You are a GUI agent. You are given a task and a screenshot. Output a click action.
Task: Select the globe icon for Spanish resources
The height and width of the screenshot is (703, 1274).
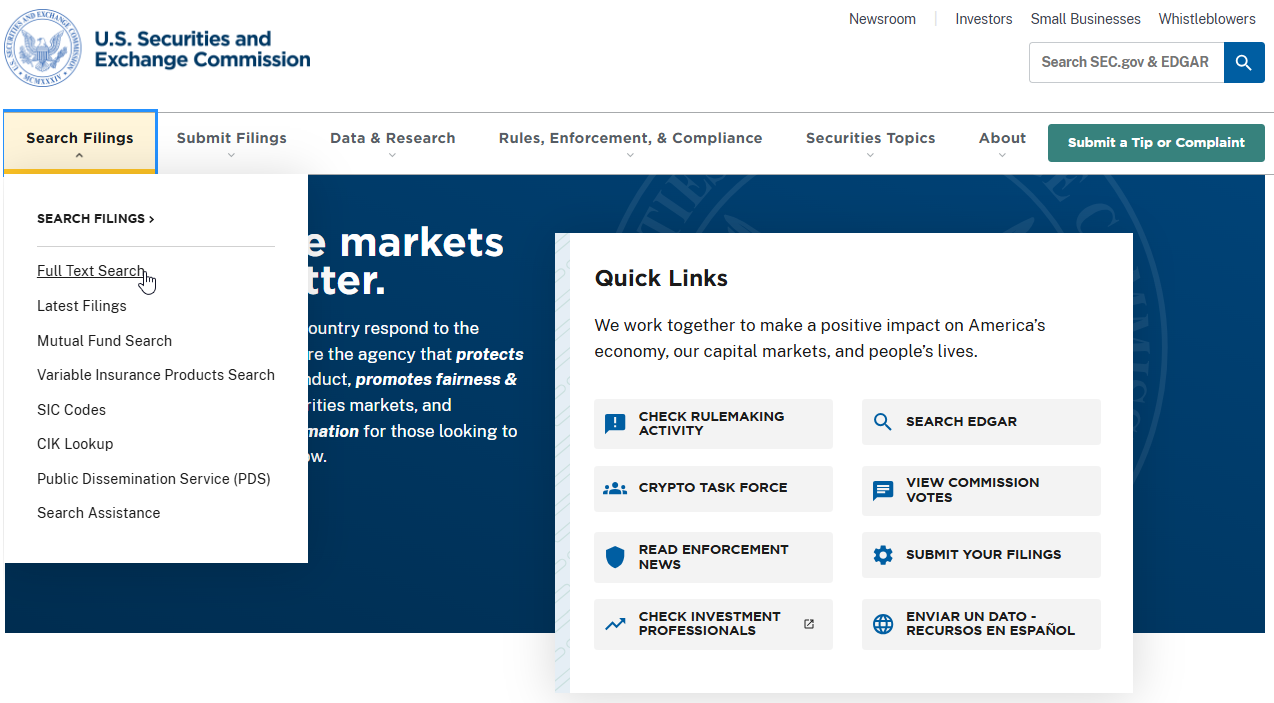(882, 623)
